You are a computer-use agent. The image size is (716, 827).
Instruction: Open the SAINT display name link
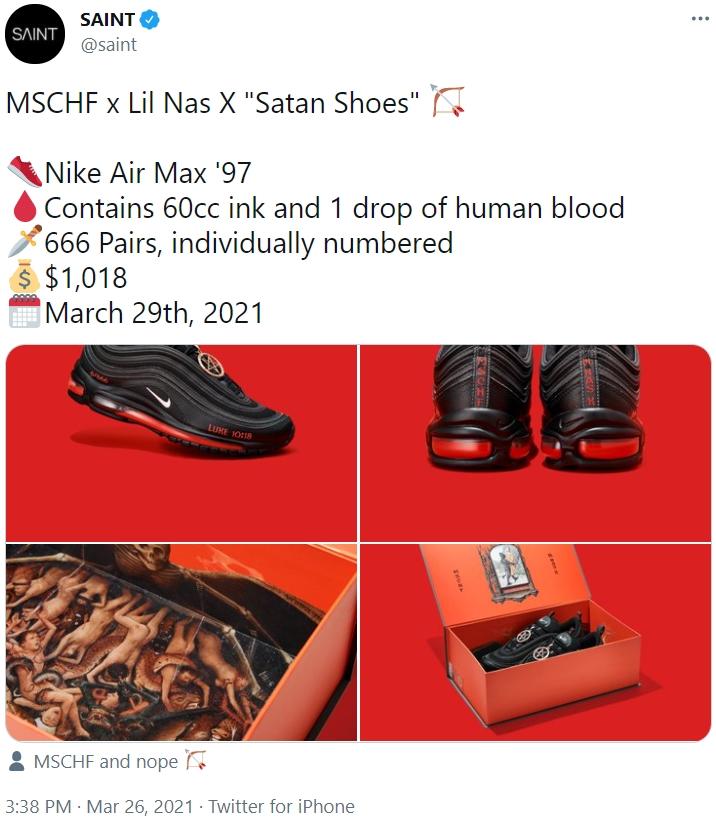tap(107, 20)
